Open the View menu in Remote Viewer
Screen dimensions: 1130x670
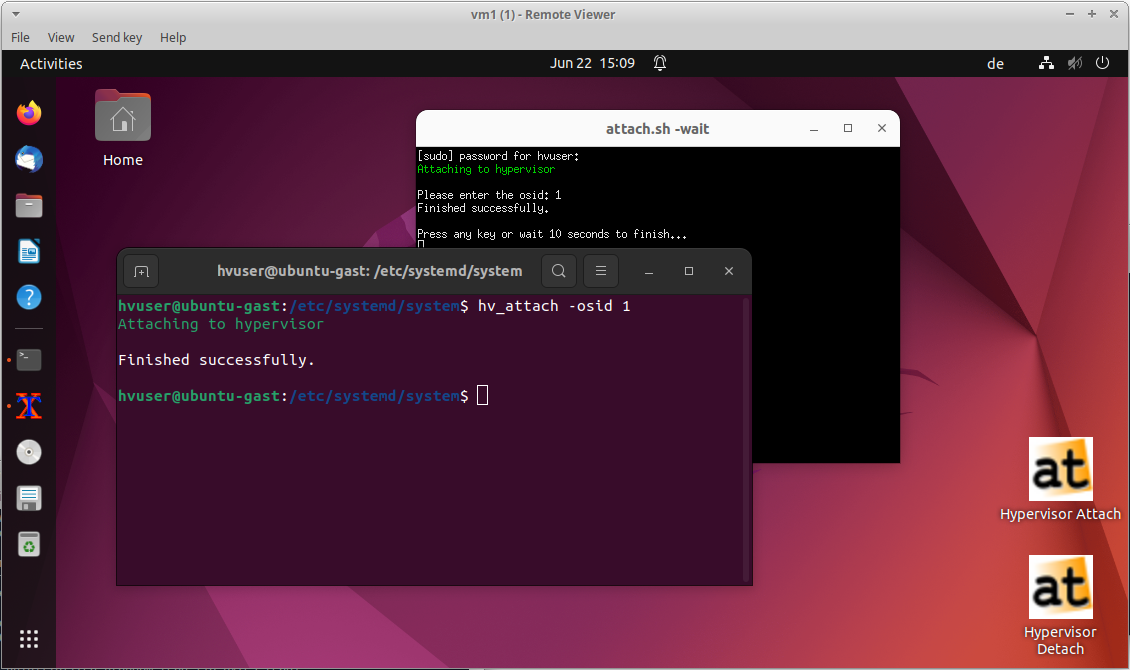coord(61,37)
